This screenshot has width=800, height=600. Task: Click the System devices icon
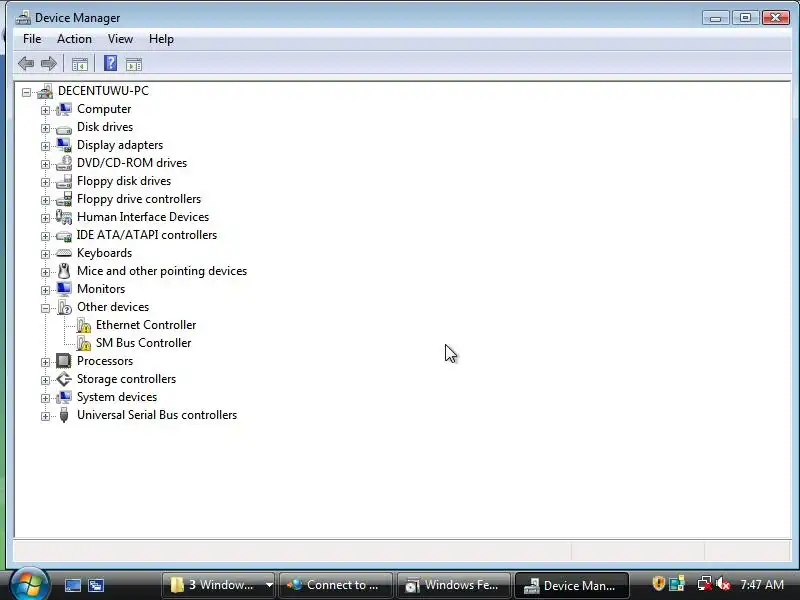[64, 397]
